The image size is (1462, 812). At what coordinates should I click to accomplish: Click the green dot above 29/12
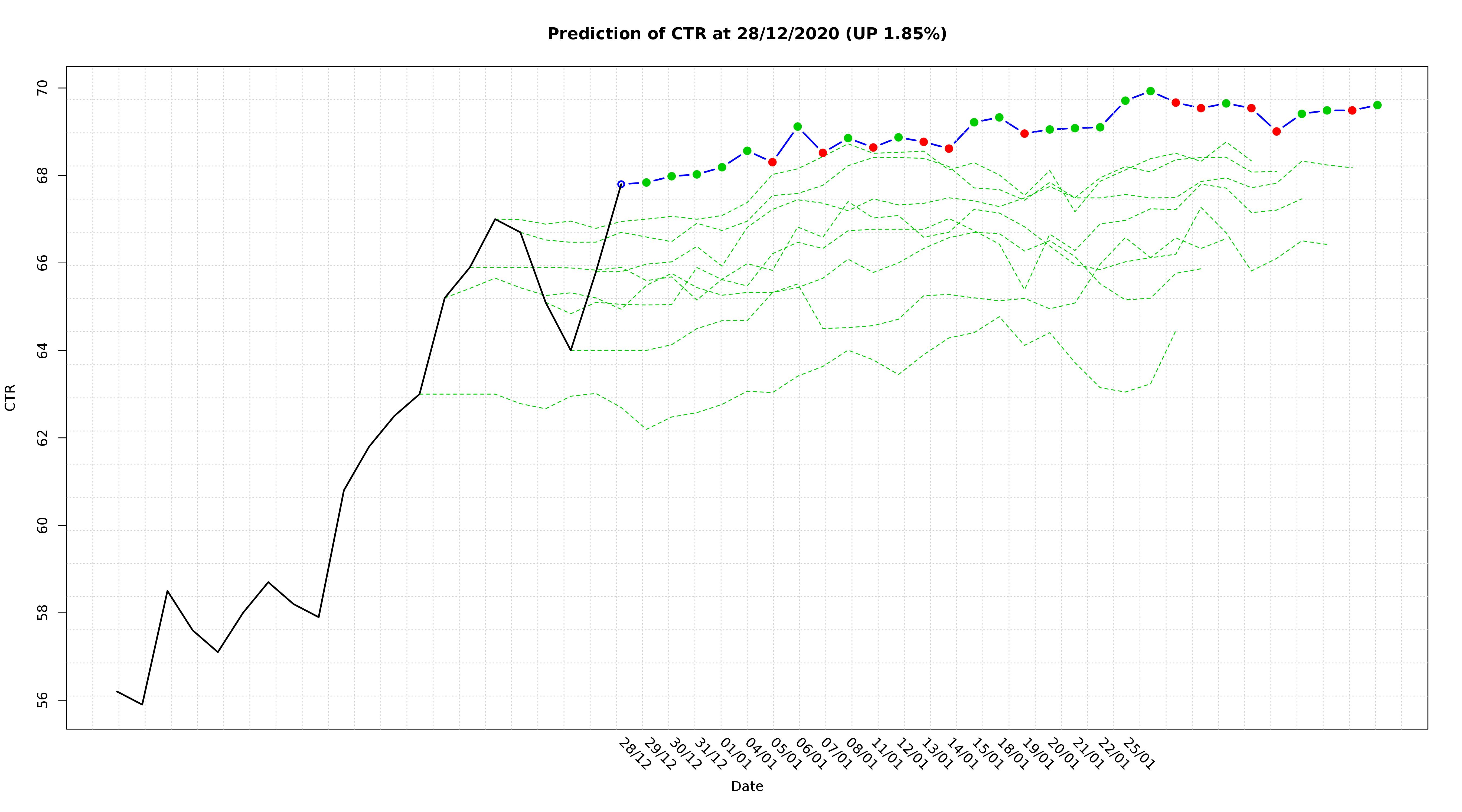pos(647,182)
